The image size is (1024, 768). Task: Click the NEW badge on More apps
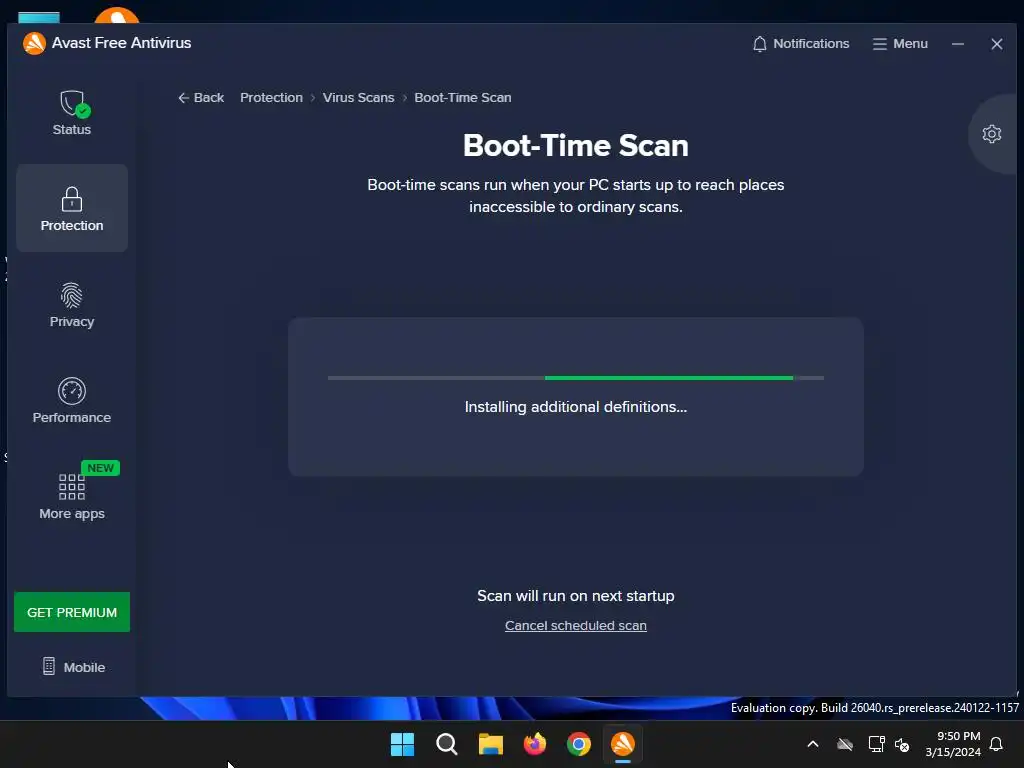100,468
